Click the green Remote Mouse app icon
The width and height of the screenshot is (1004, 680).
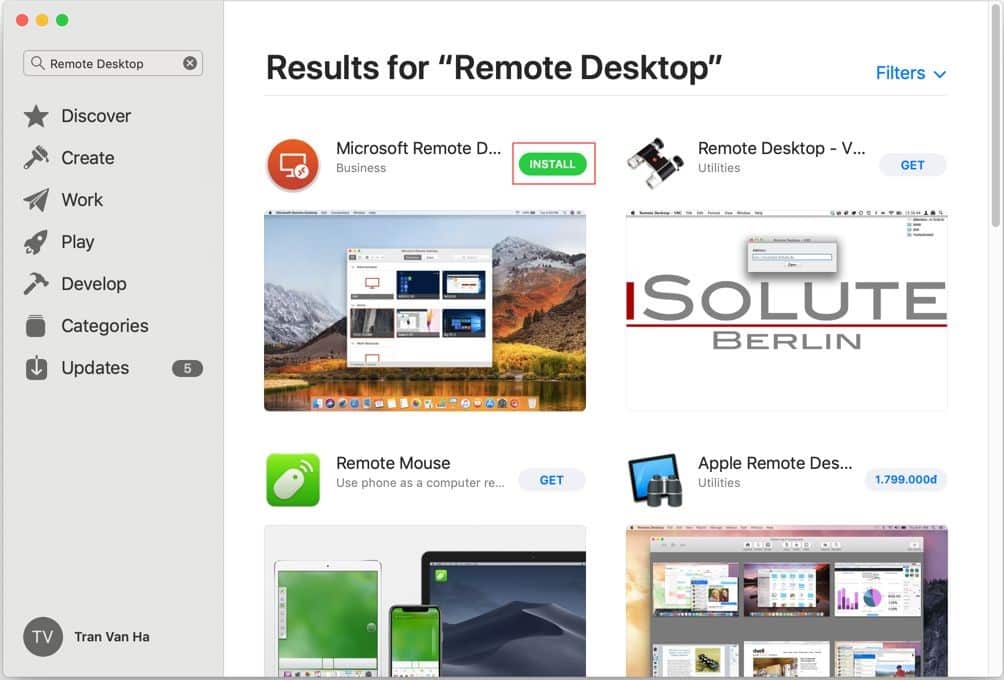point(293,480)
